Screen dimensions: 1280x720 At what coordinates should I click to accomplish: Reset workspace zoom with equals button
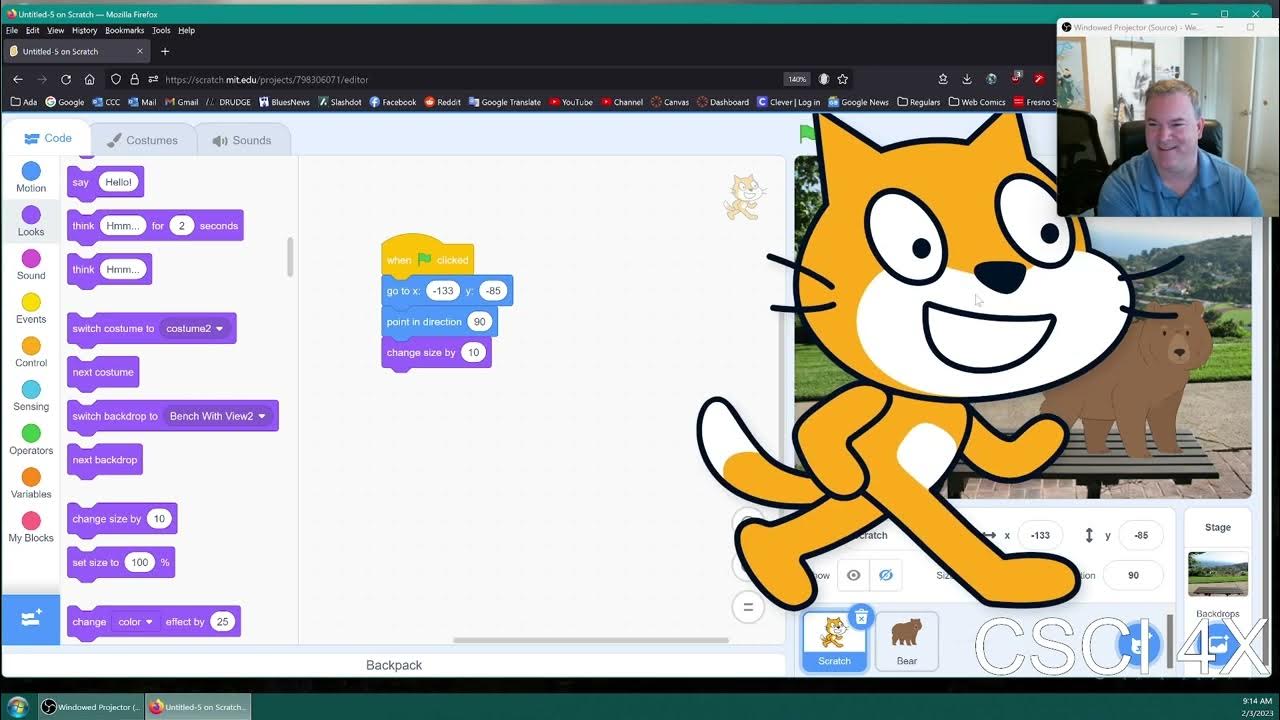(747, 606)
